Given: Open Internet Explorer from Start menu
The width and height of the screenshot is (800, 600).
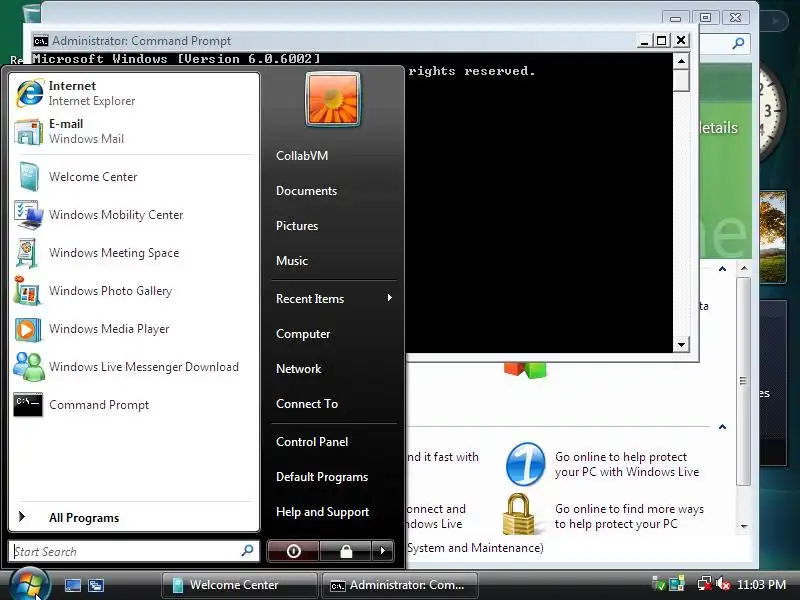Looking at the screenshot, I should 134,93.
